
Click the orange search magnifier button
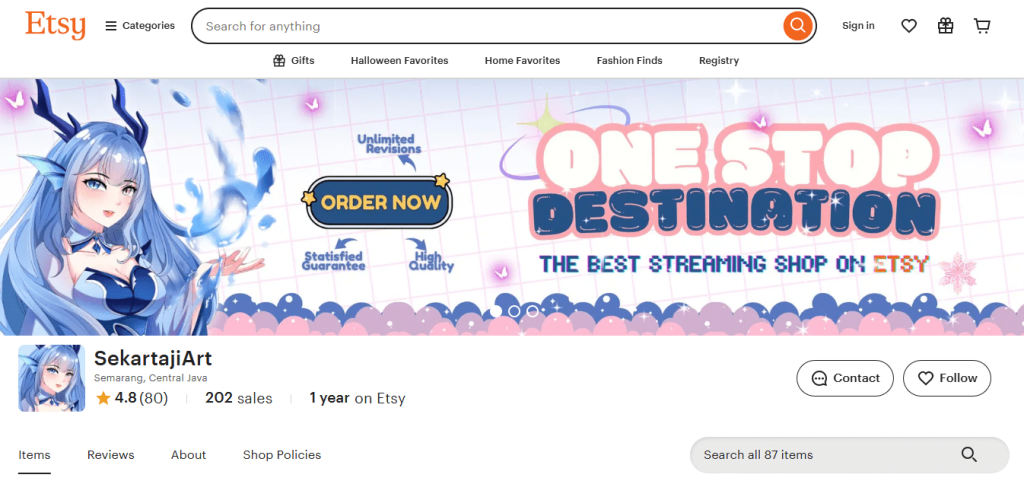click(796, 26)
